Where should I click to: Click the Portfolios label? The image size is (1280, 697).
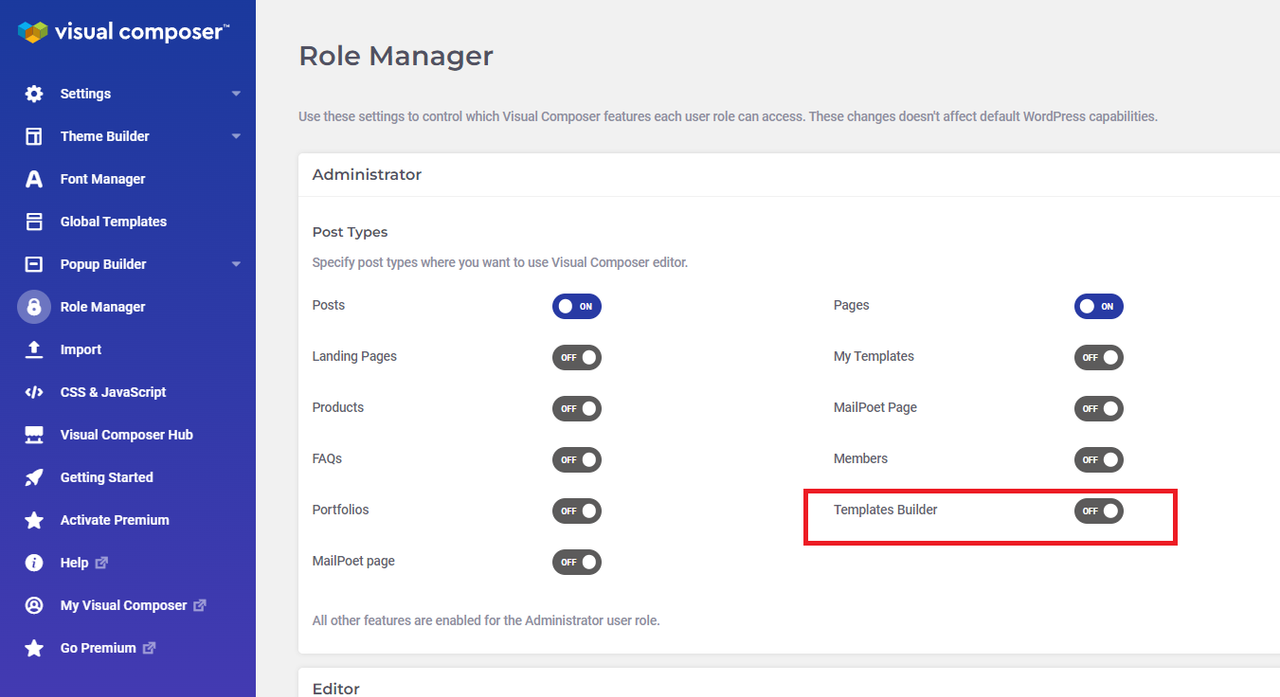(x=340, y=510)
